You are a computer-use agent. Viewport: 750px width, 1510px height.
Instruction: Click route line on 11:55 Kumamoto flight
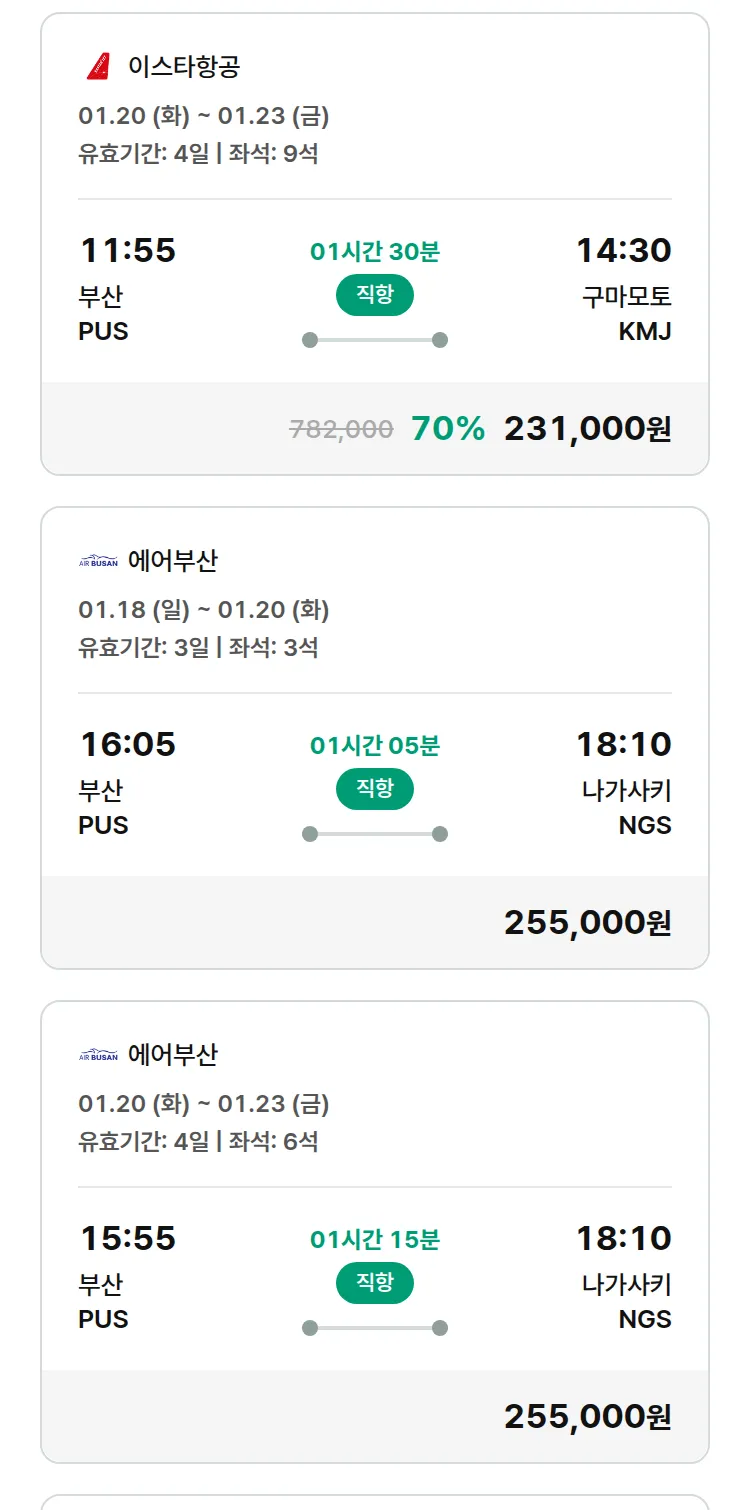[x=374, y=340]
